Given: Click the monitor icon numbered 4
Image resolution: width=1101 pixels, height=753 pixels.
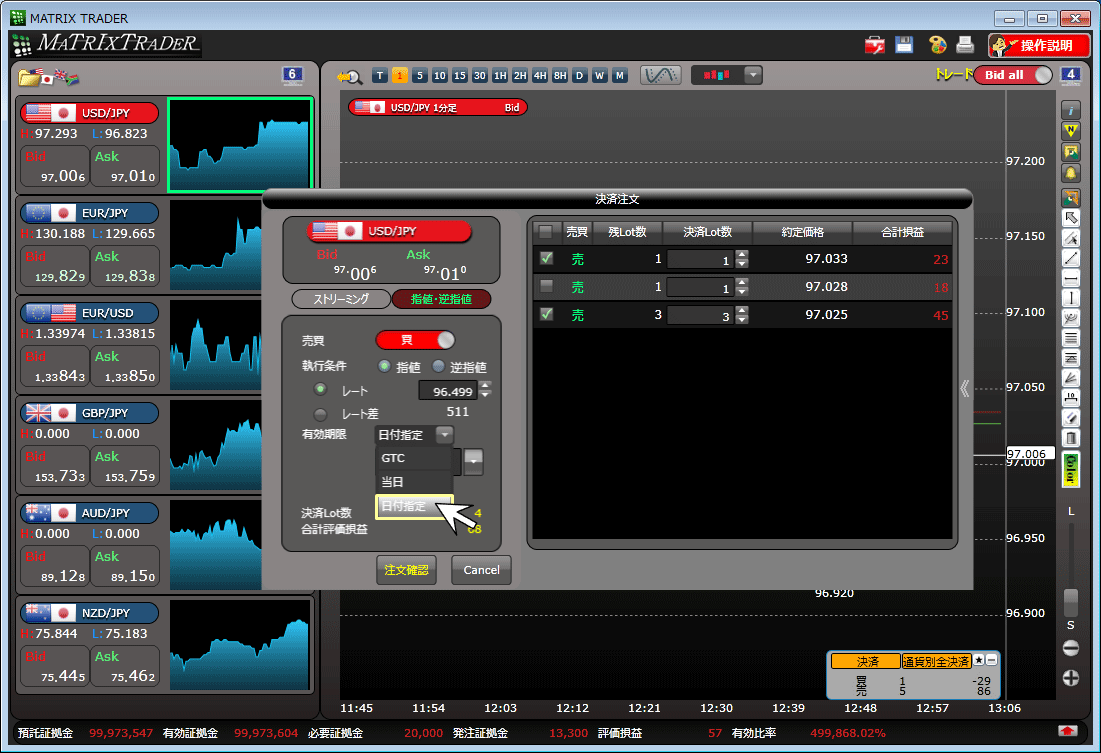Looking at the screenshot, I should coord(1069,75).
